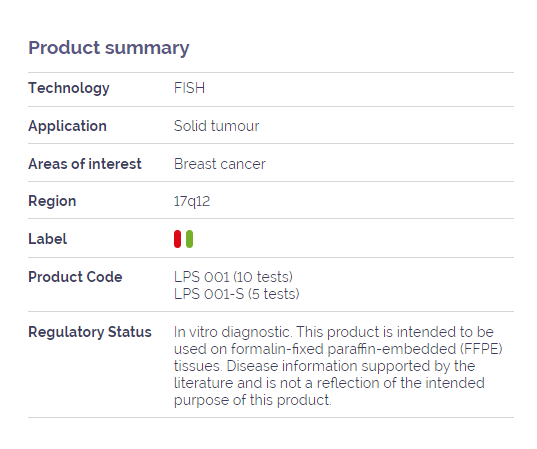Click the purpose of this product text

252,400
